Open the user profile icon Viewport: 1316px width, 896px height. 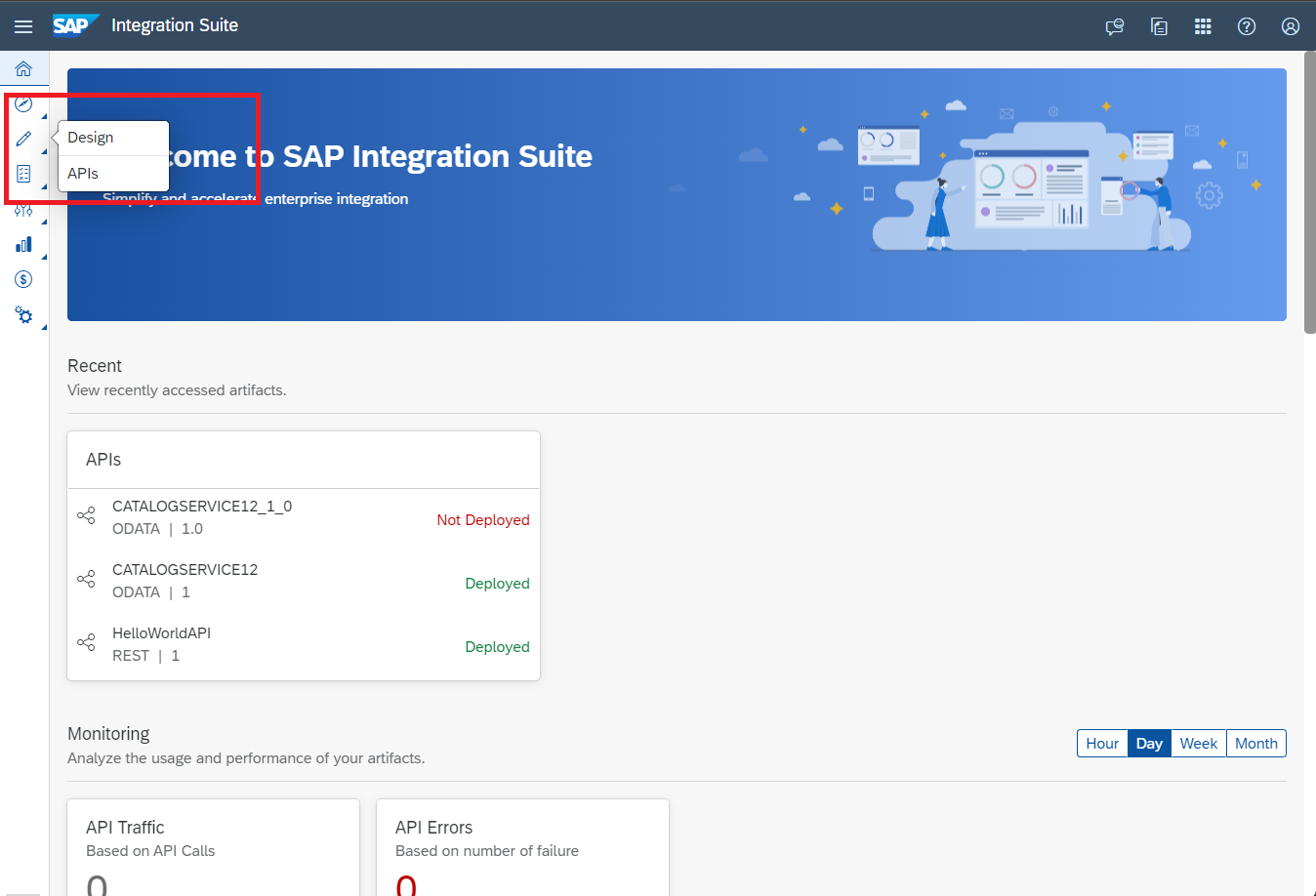click(x=1291, y=26)
